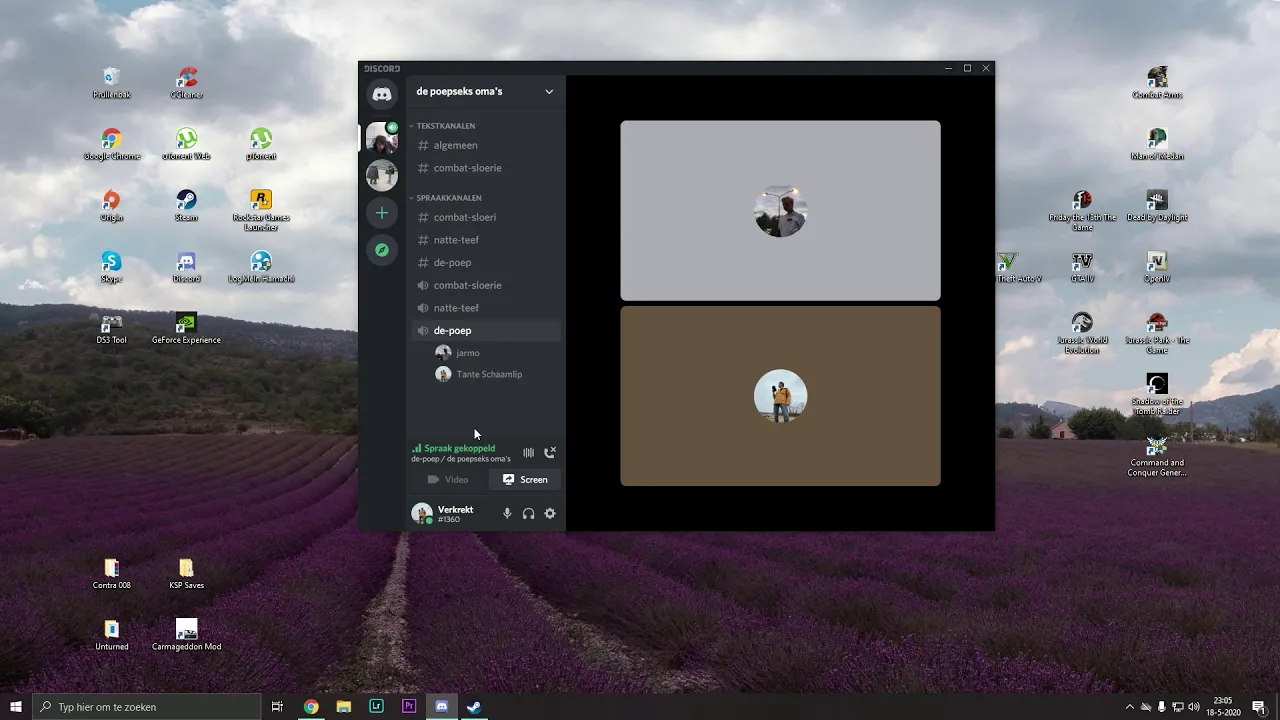Toggle noise suppression waveform icon
Screen dimensions: 1280x720
click(x=528, y=453)
